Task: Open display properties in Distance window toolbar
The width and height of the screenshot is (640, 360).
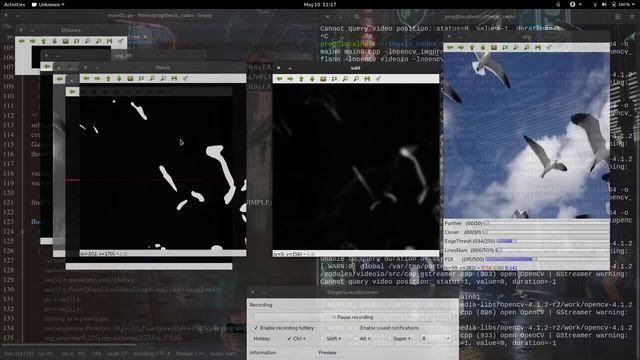Action: (x=120, y=41)
